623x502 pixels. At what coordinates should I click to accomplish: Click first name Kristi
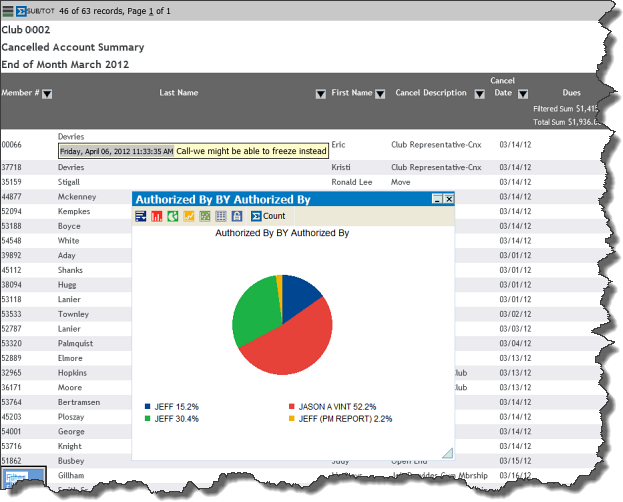coord(341,167)
